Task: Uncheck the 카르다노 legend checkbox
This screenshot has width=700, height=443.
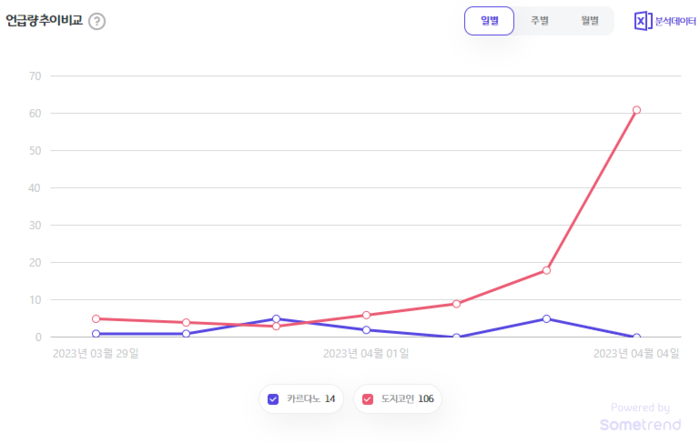Action: coord(273,400)
